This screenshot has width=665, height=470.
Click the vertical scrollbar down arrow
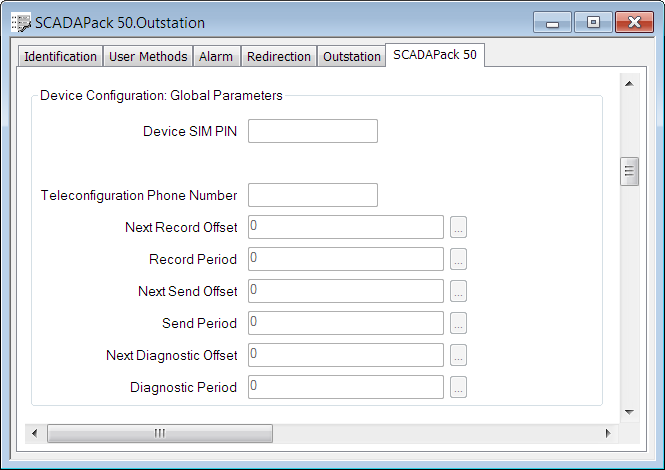629,411
